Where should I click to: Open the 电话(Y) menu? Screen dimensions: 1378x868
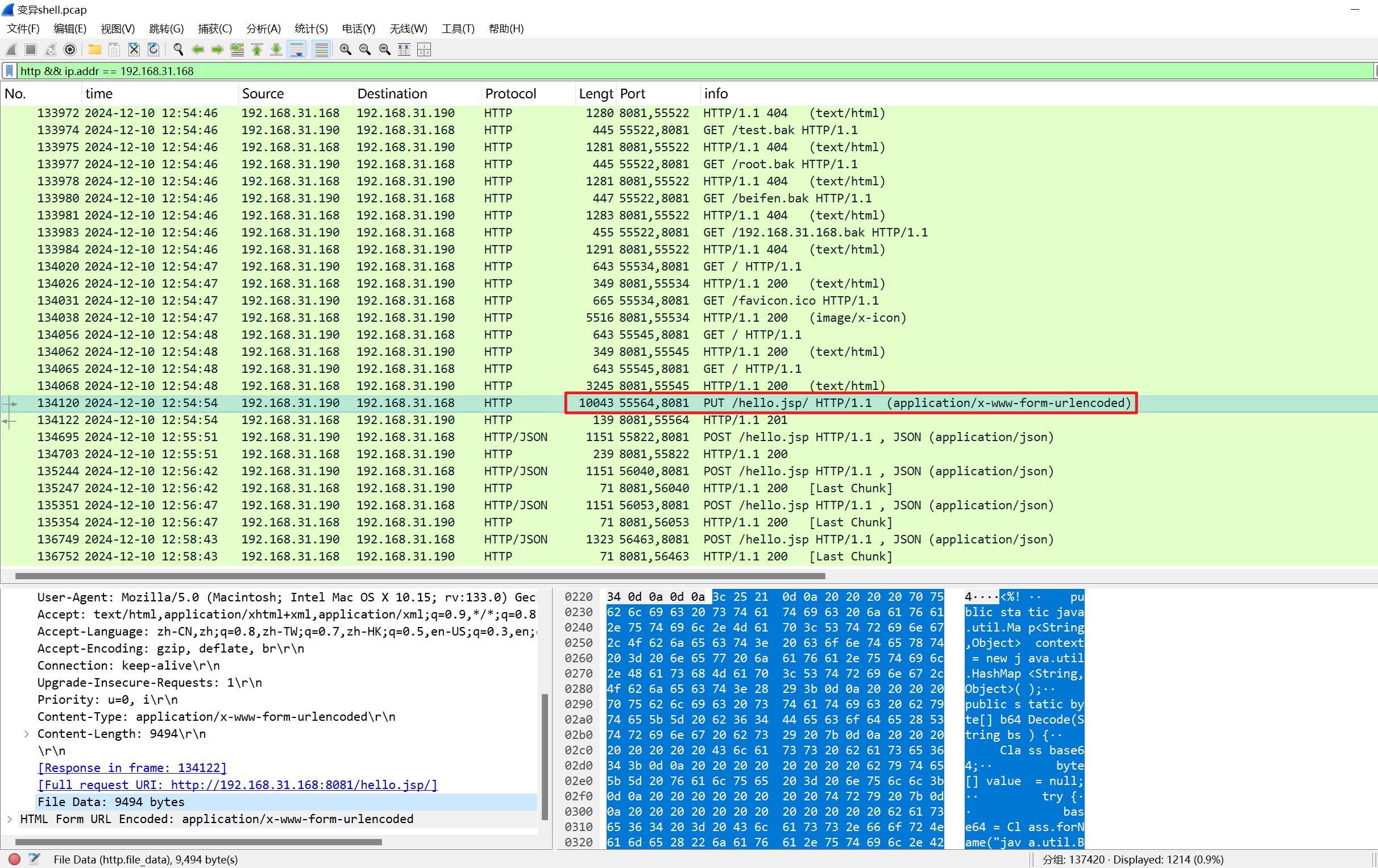pos(358,28)
